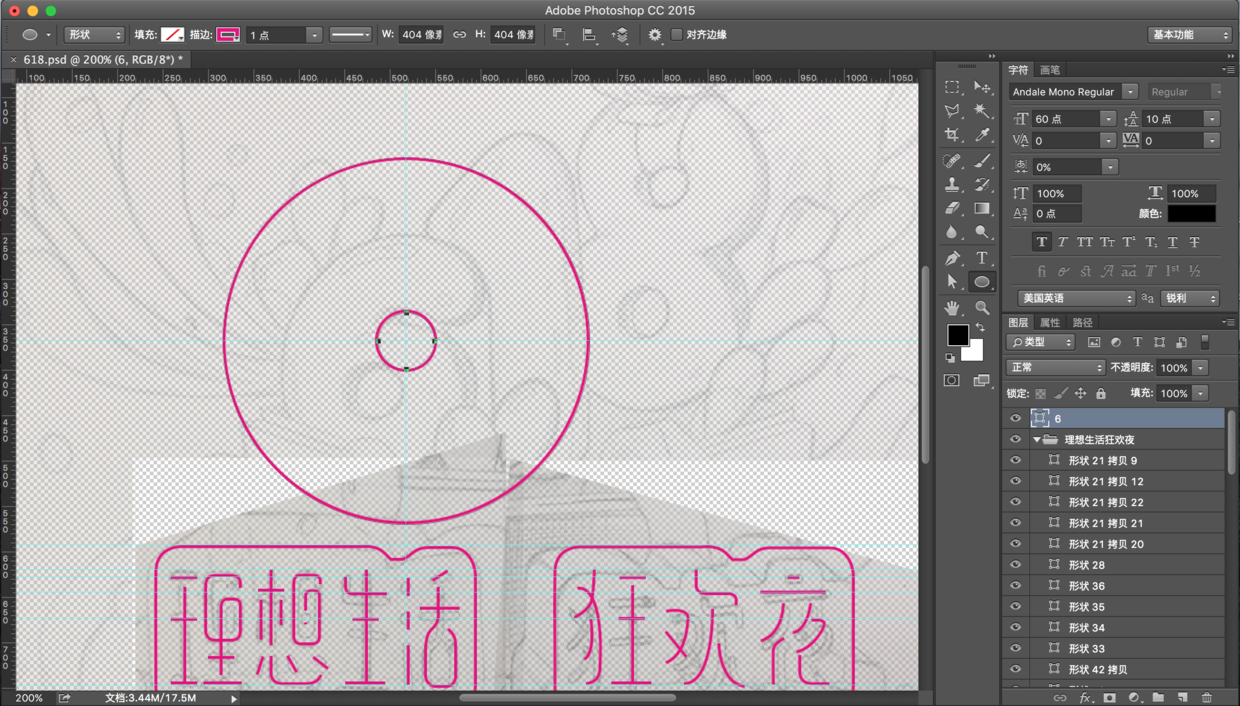Hide the 理想生活狂欢夜 group
The image size is (1240, 706).
click(x=1015, y=440)
